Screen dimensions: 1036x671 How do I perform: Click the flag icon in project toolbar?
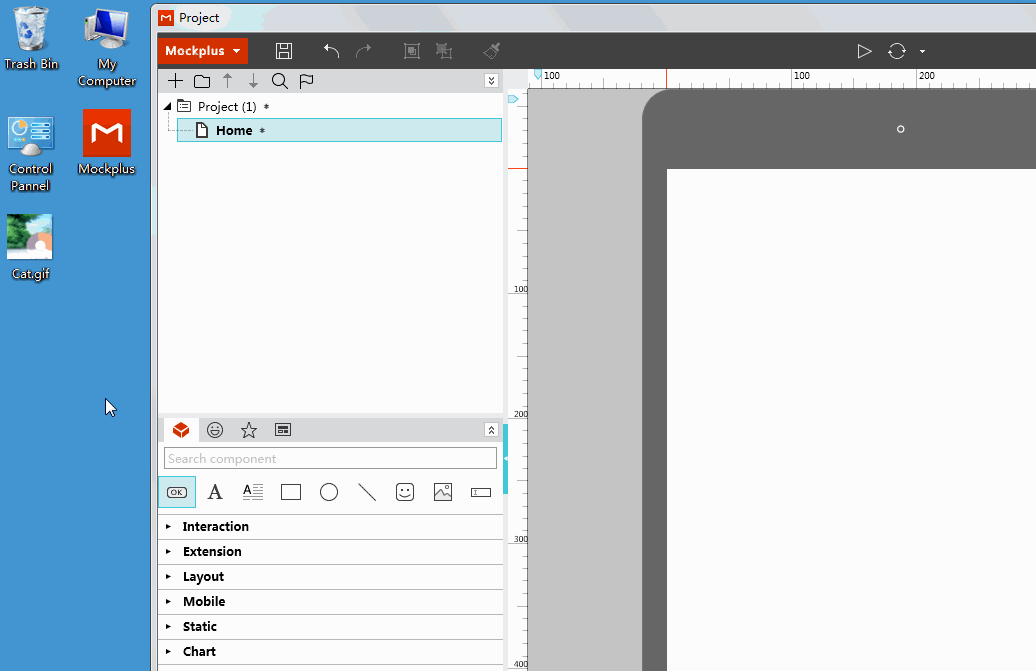(306, 81)
